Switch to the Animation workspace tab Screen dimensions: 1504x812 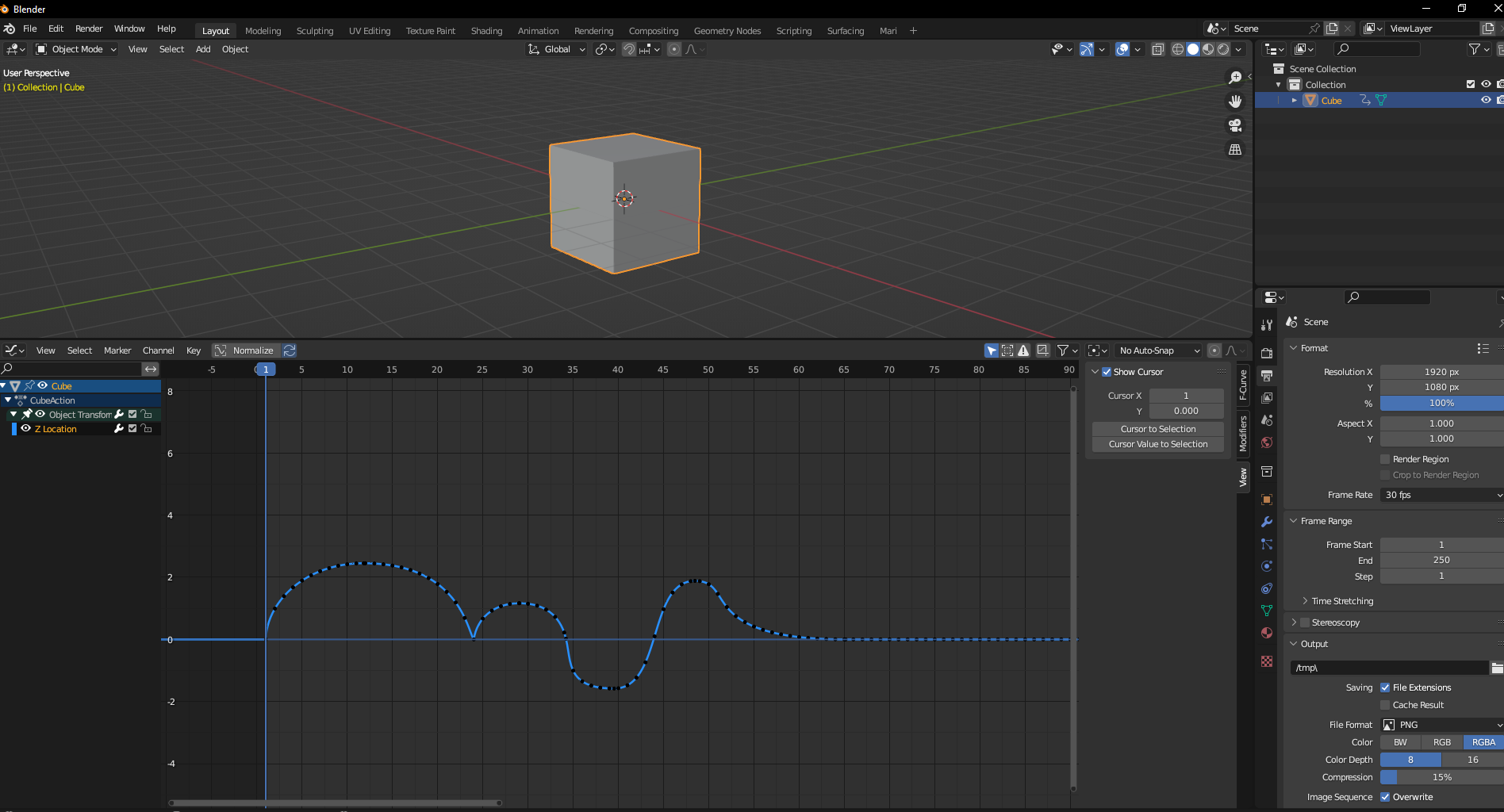point(538,31)
